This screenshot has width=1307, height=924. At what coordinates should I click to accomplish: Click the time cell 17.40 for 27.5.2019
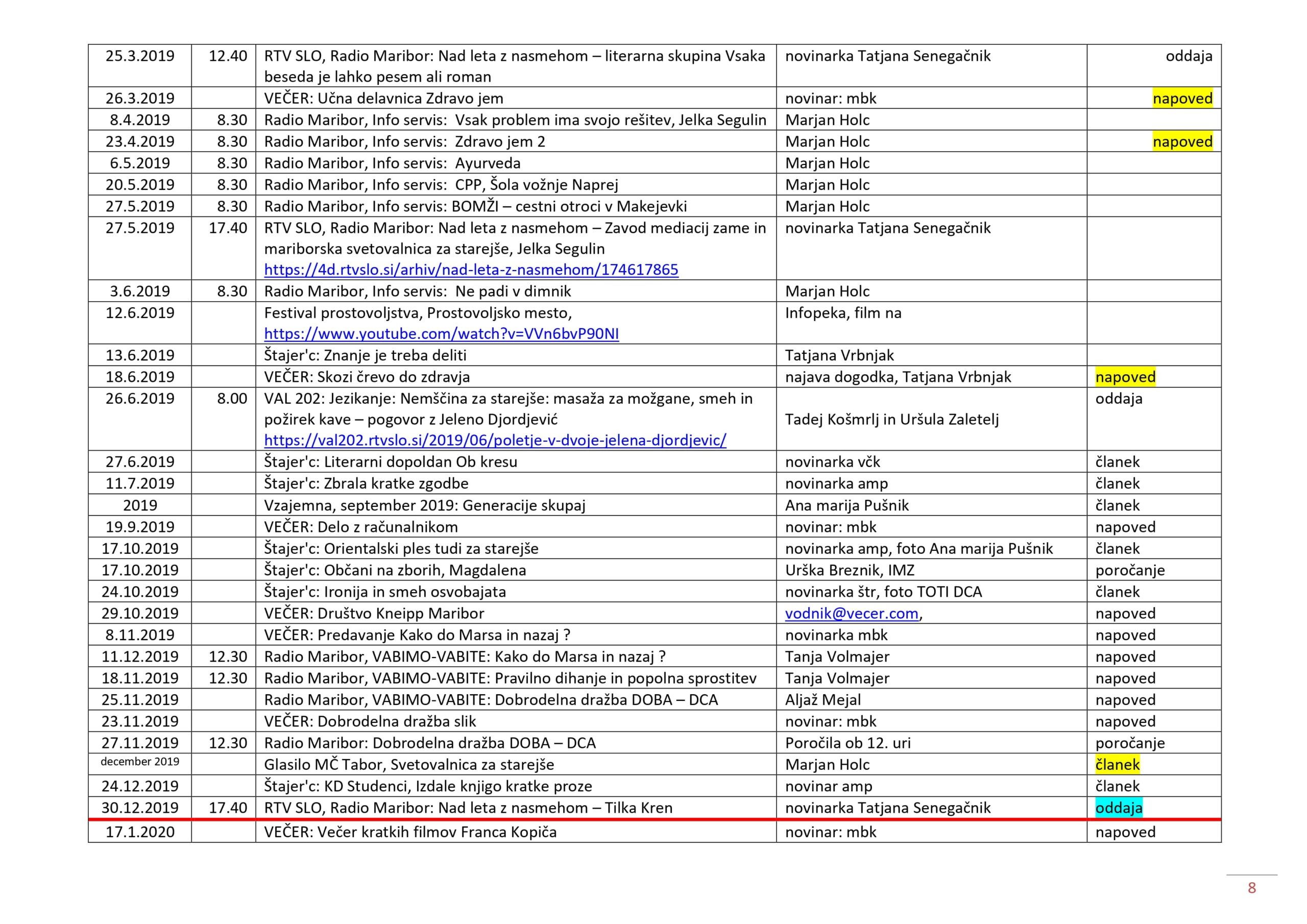point(228,228)
